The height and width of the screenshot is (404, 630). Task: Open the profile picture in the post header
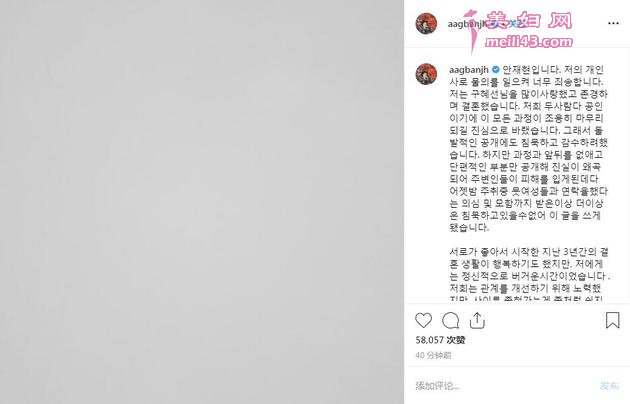coord(426,23)
